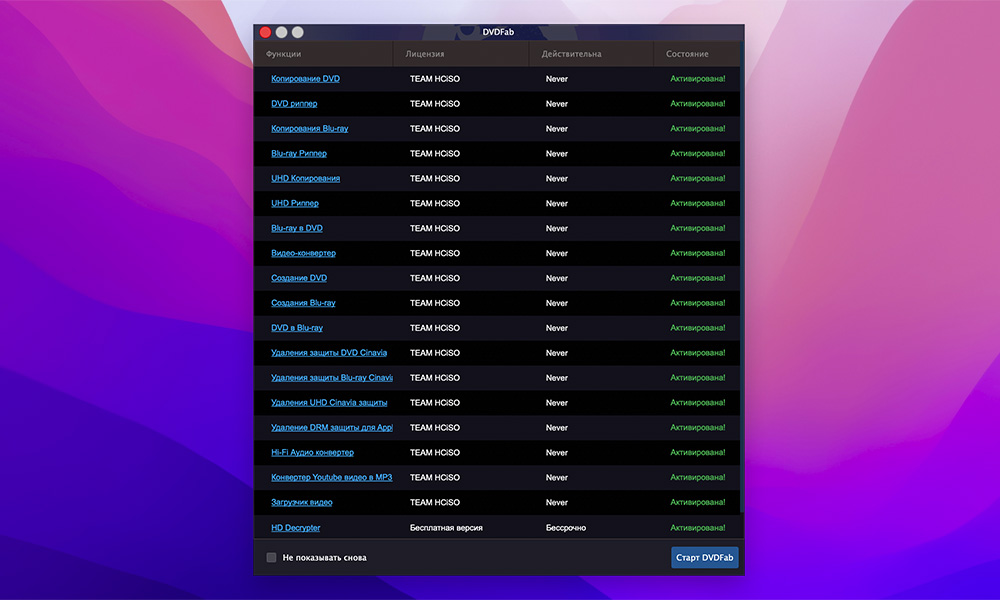This screenshot has height=600, width=1000.
Task: Enable the Не показывать снова checkbox
Action: click(271, 558)
